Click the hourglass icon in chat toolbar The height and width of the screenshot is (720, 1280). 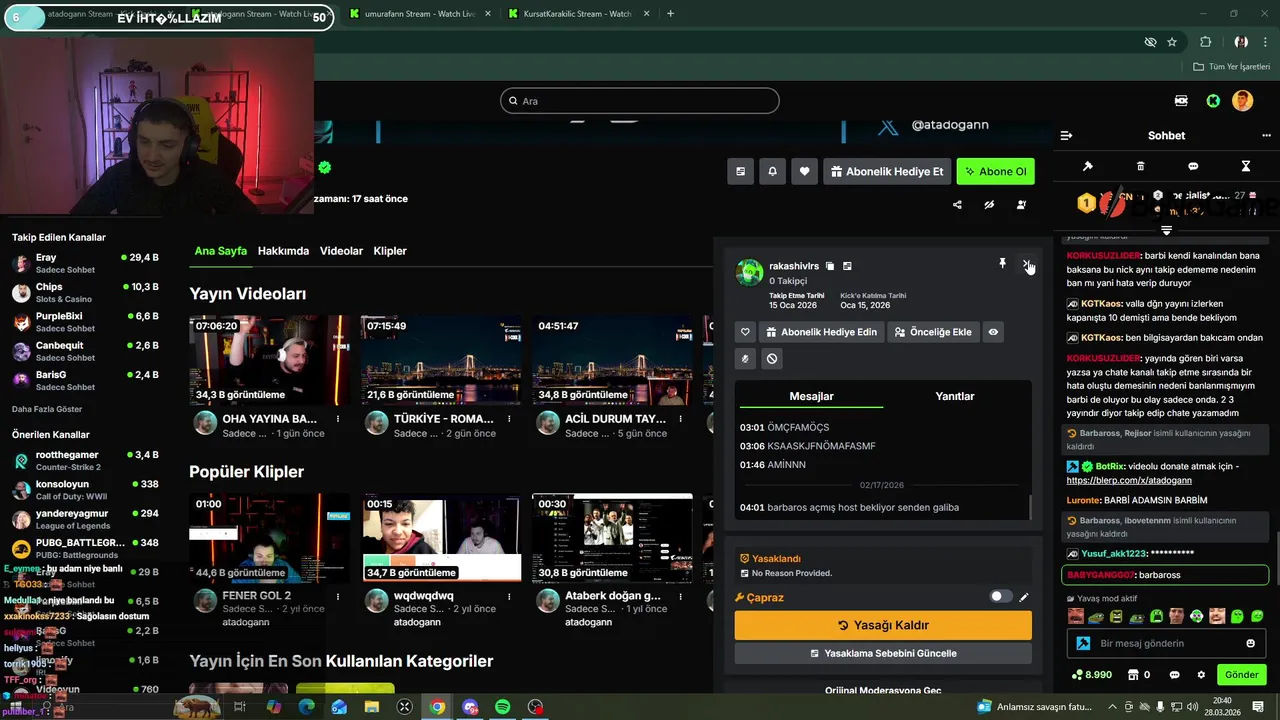(1246, 166)
